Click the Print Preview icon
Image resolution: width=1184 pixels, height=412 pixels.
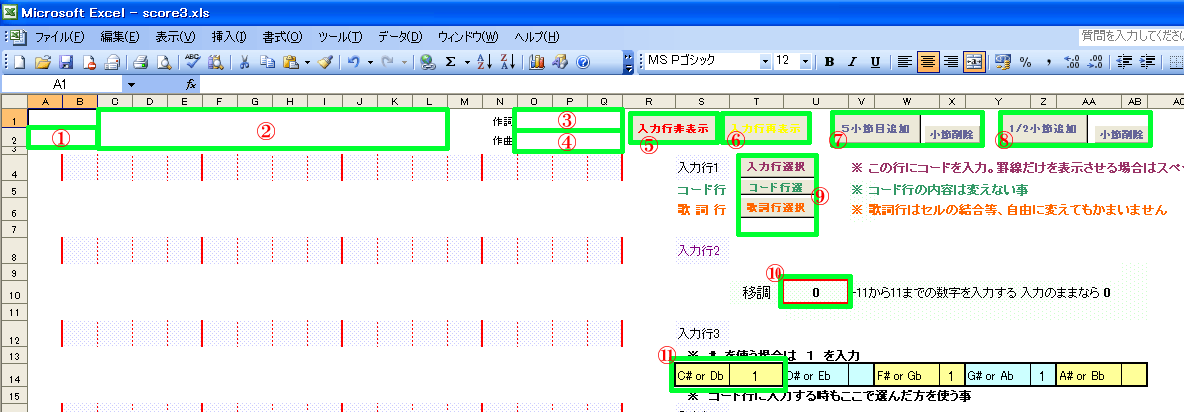point(162,62)
